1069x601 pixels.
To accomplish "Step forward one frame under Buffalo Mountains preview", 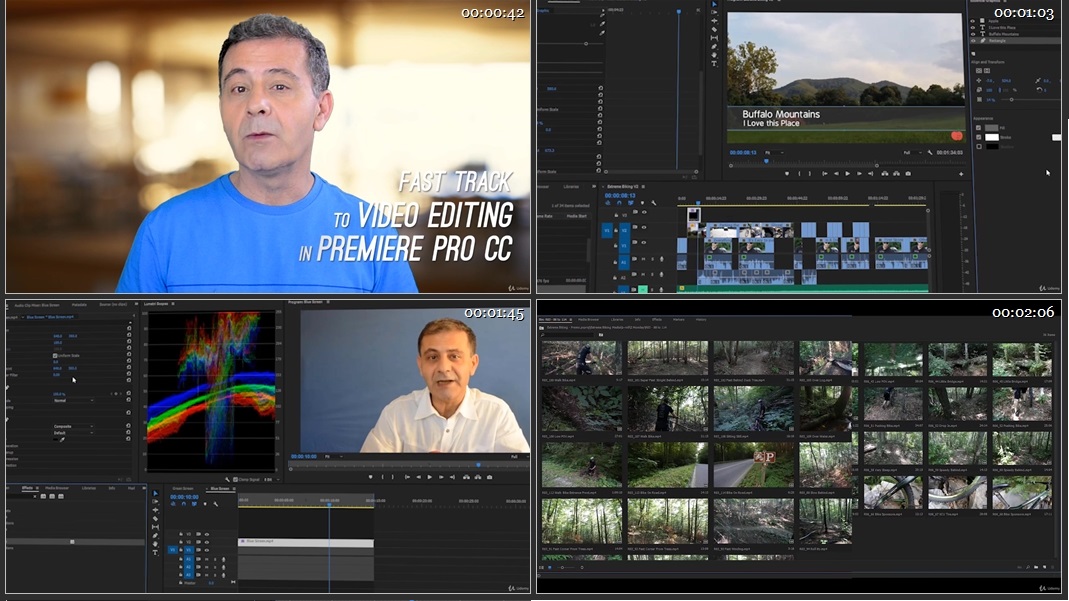I will (x=859, y=174).
